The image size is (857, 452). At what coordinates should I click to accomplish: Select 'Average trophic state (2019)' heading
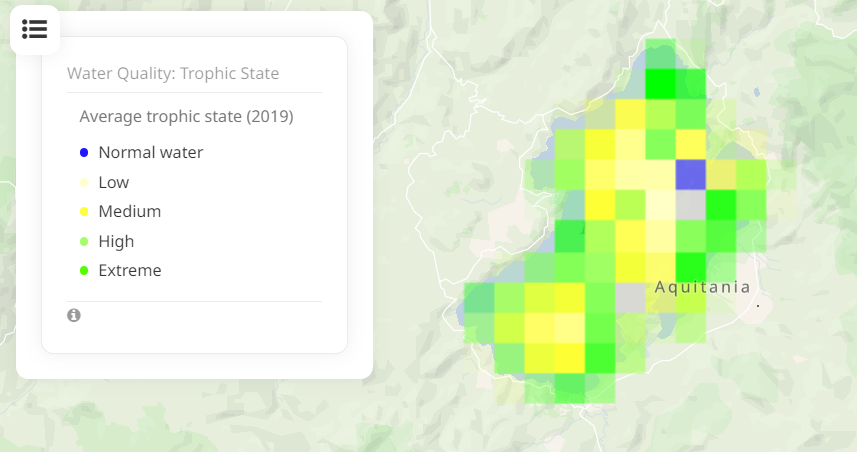[x=186, y=116]
